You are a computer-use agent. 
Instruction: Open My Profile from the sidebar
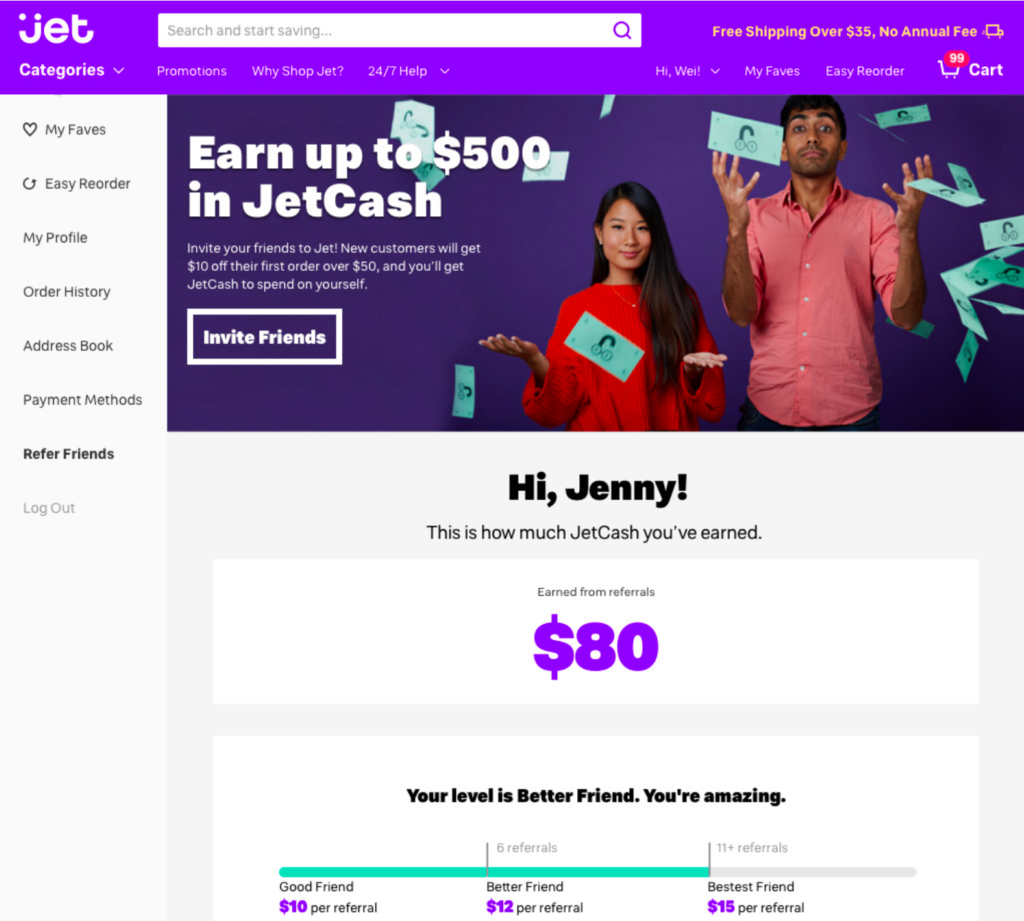point(55,238)
